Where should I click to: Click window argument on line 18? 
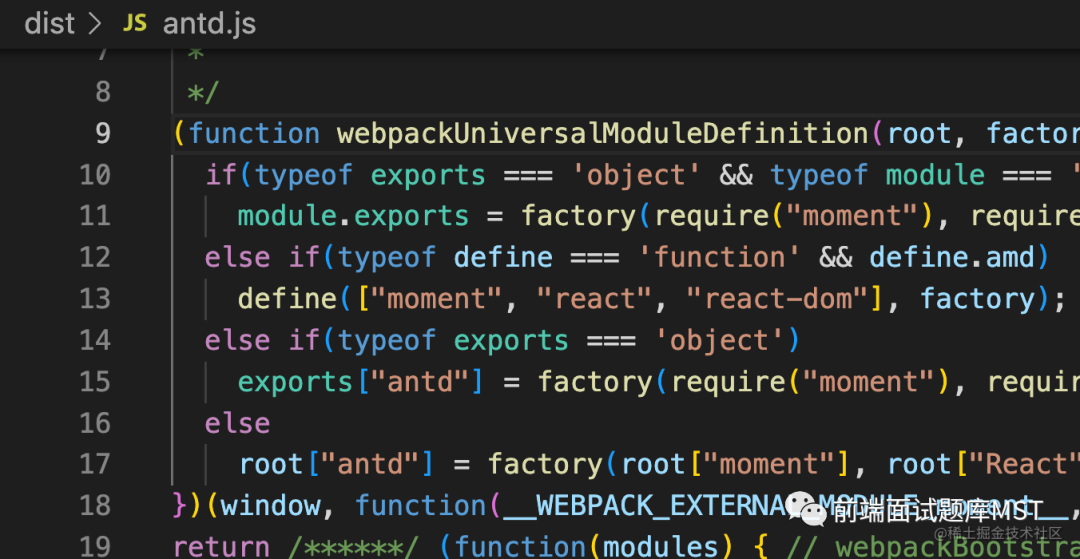pos(271,505)
